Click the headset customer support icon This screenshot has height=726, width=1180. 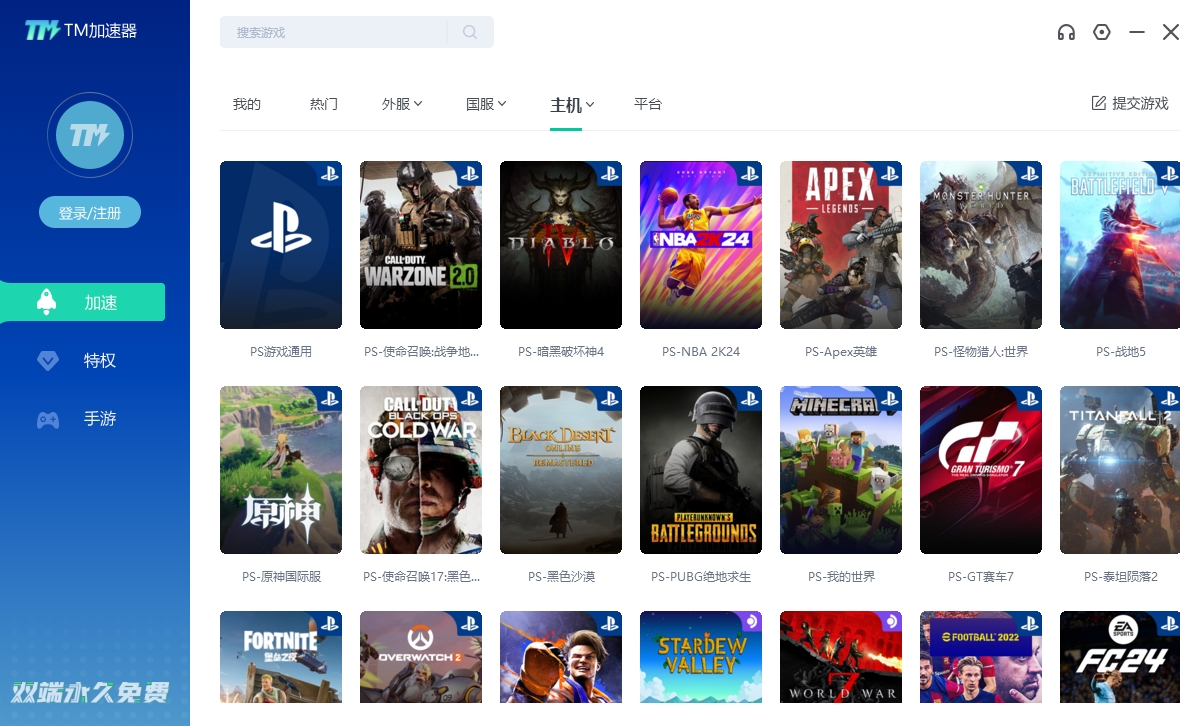(x=1066, y=32)
